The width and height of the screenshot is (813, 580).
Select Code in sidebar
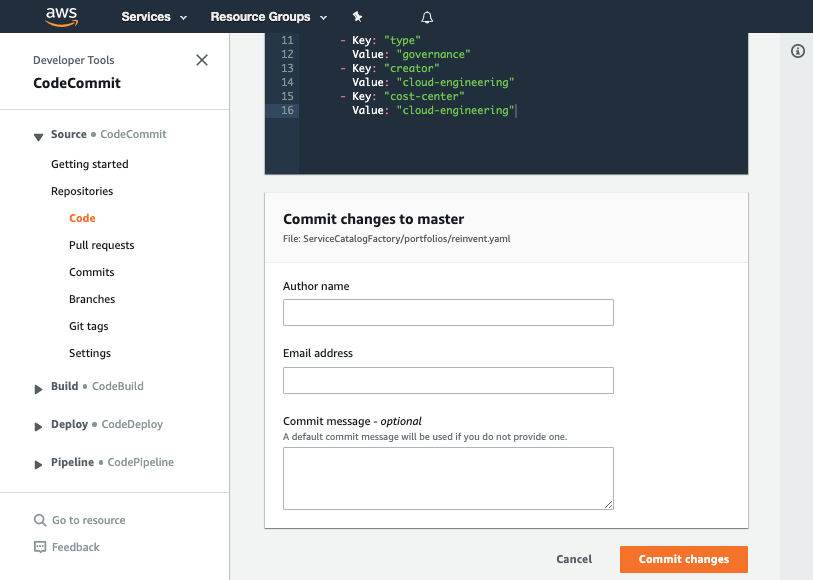coord(82,218)
